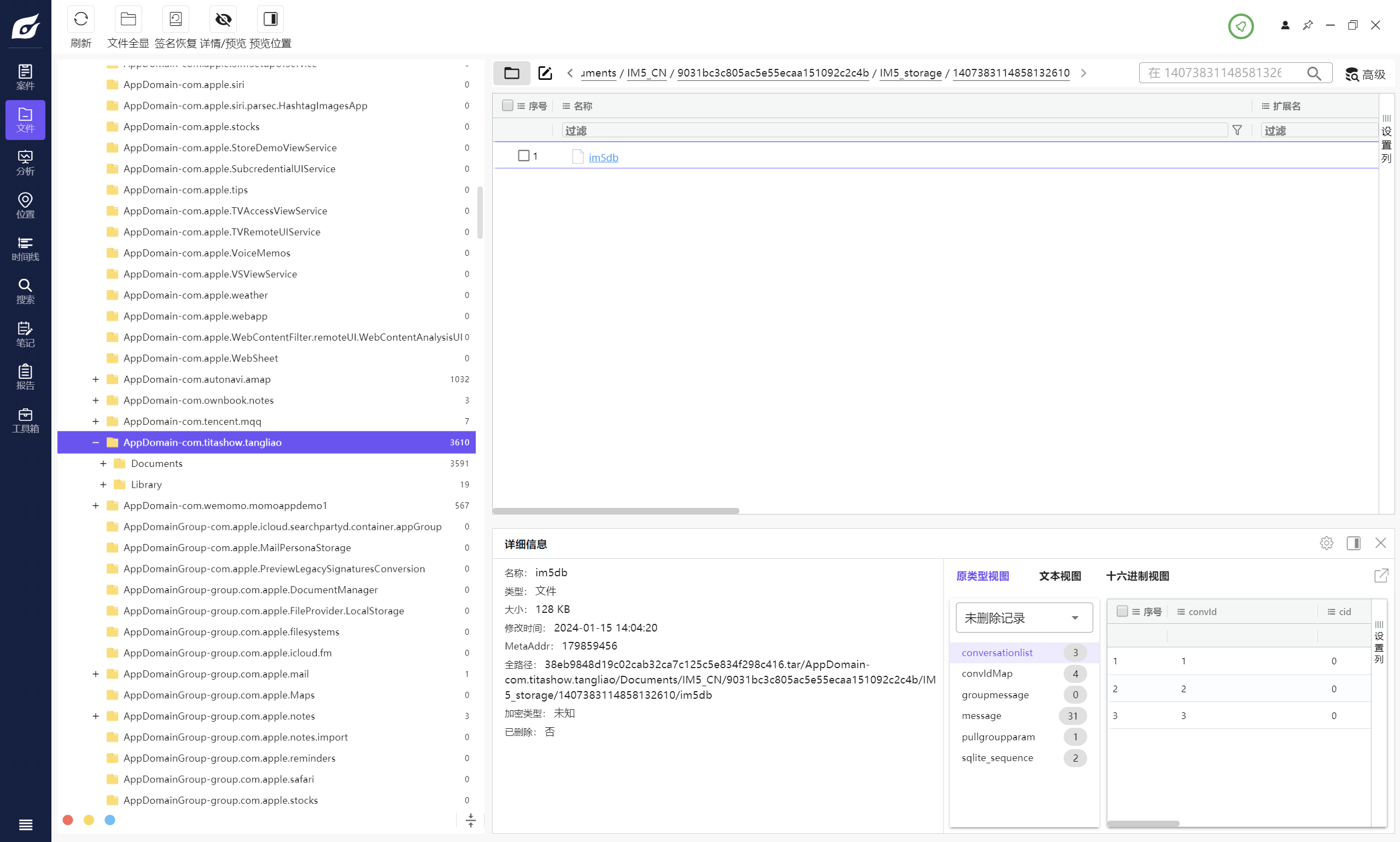This screenshot has width=1400, height=842.
Task: Select the message table
Action: 1024,716
